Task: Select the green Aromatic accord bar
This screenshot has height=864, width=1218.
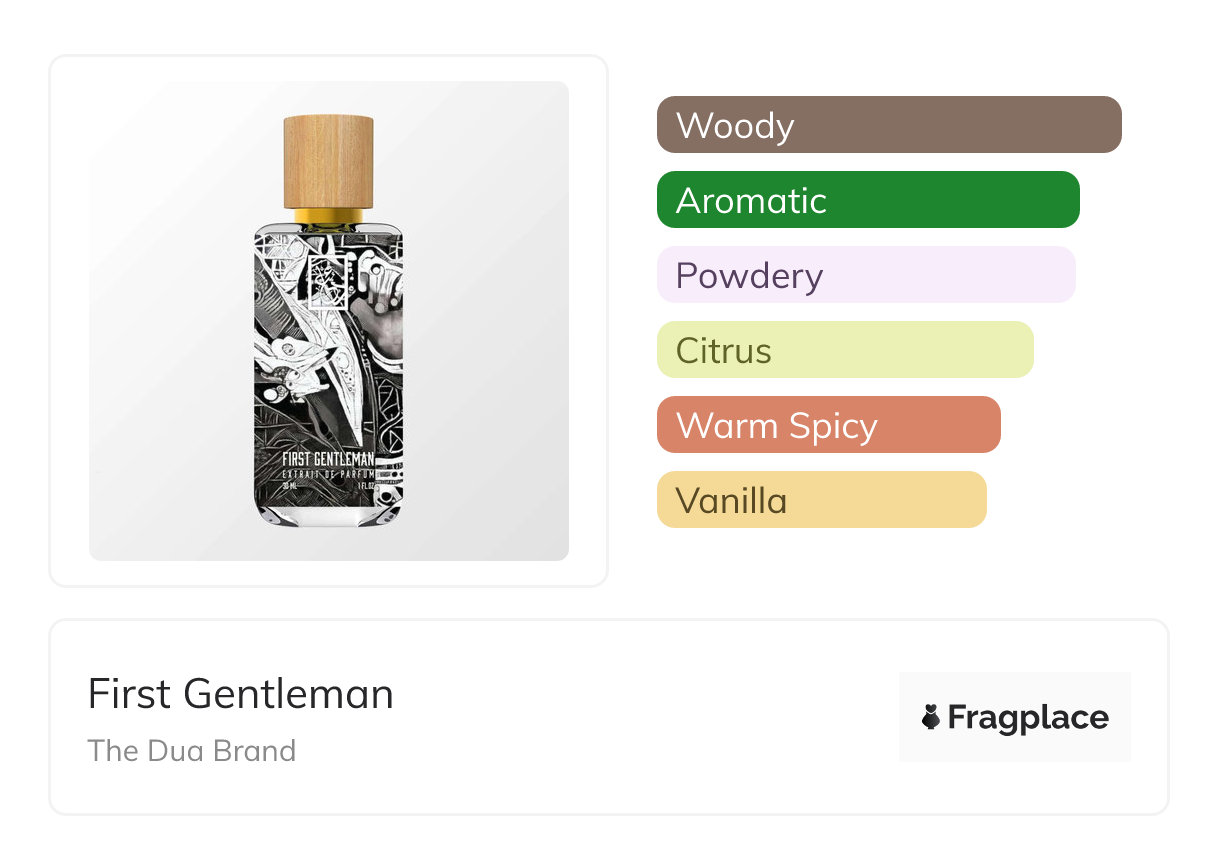Action: pyautogui.click(x=868, y=200)
